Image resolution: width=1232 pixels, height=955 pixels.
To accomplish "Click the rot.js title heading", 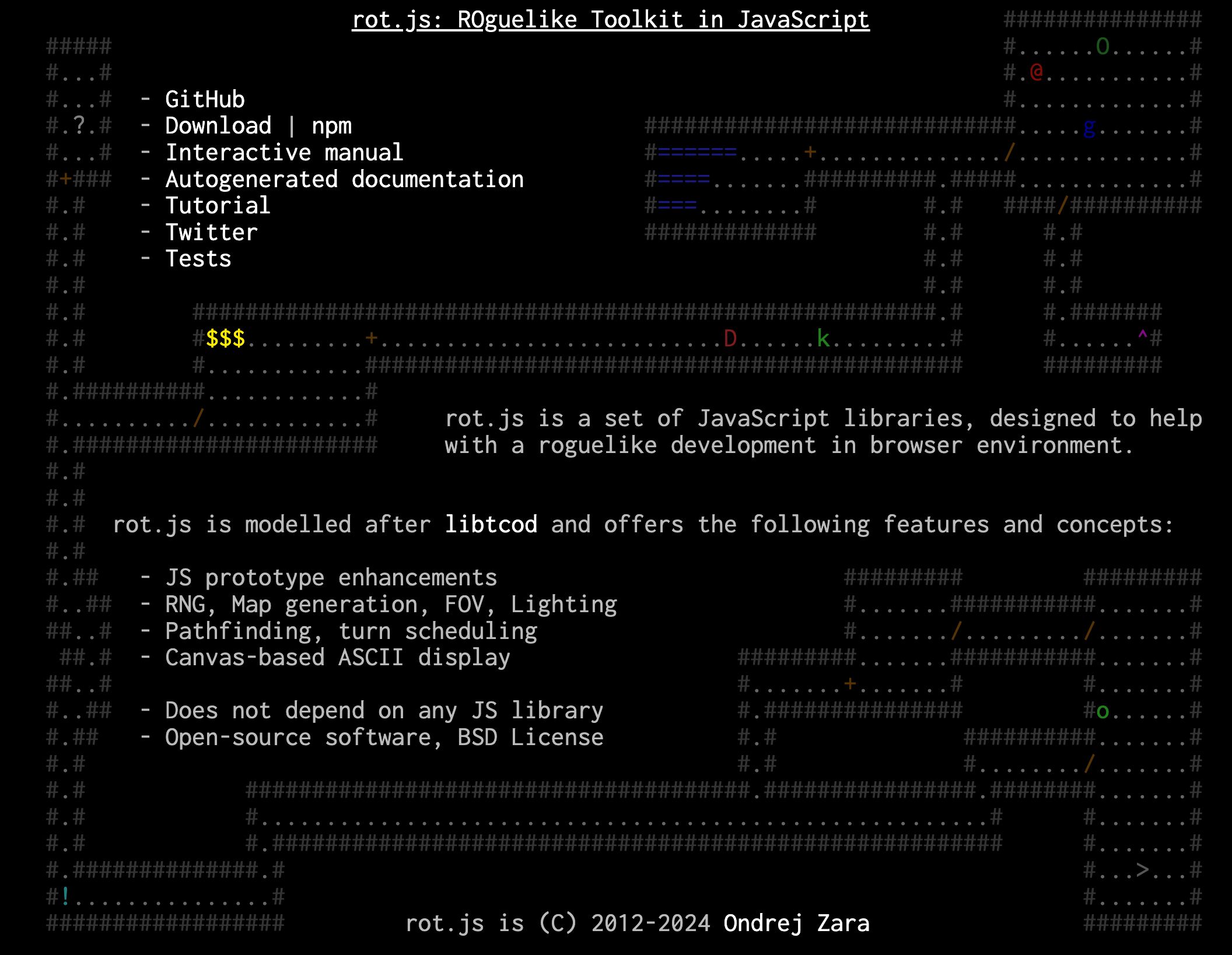I will [x=616, y=17].
